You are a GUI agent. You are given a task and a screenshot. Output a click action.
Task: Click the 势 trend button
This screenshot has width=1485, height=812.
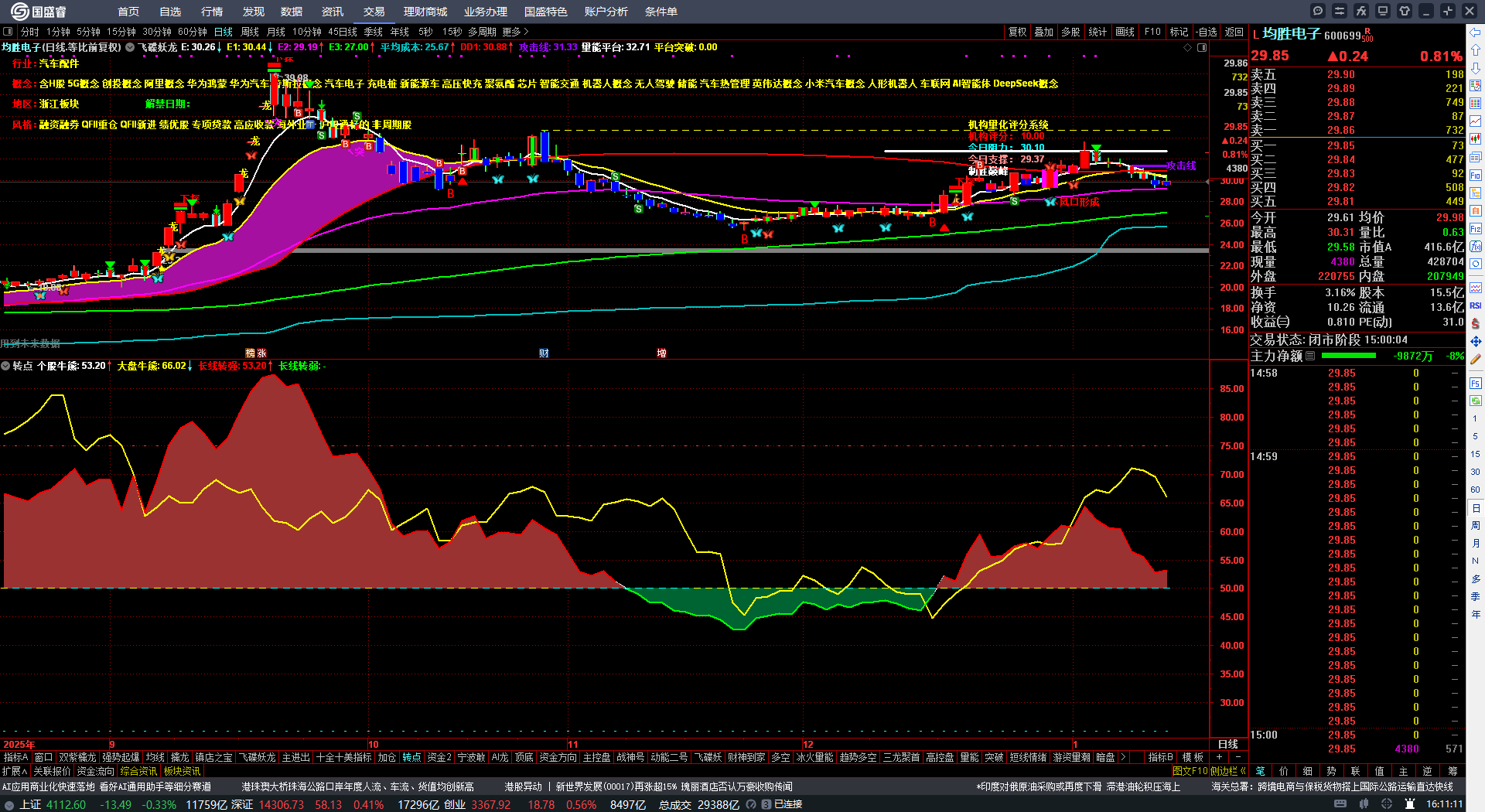point(1331,771)
